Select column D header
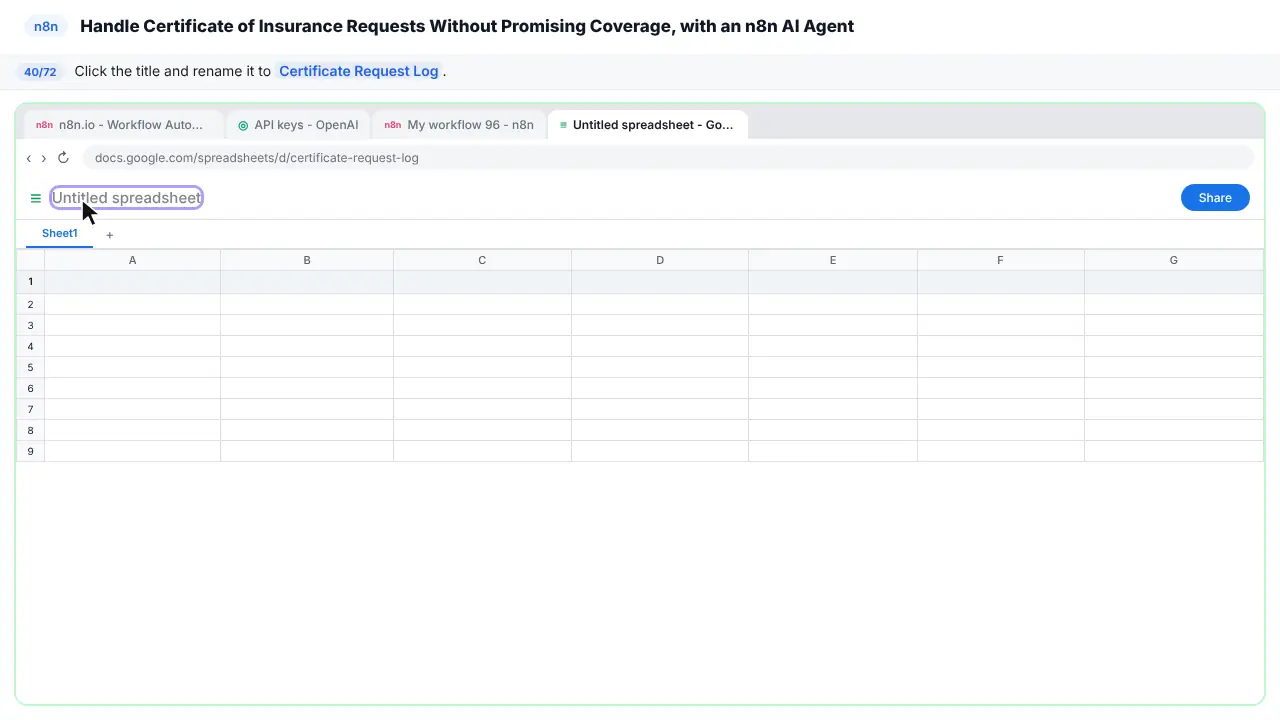Screen dimensions: 1280x720 tap(660, 260)
